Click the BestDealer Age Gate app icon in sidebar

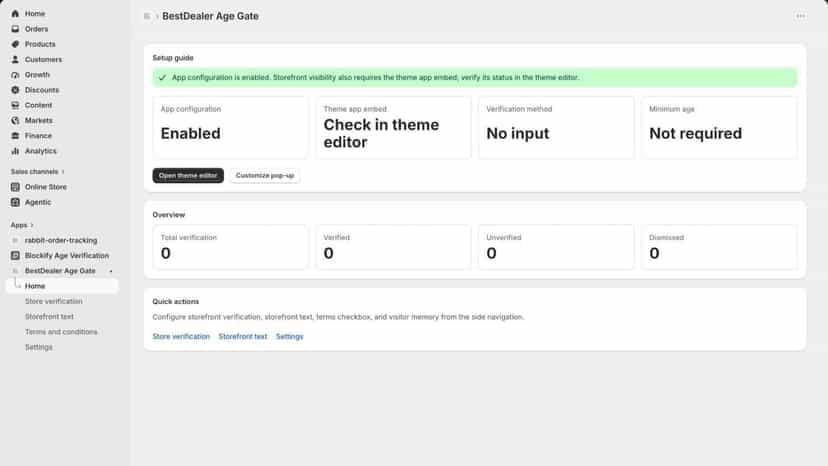tap(15, 271)
